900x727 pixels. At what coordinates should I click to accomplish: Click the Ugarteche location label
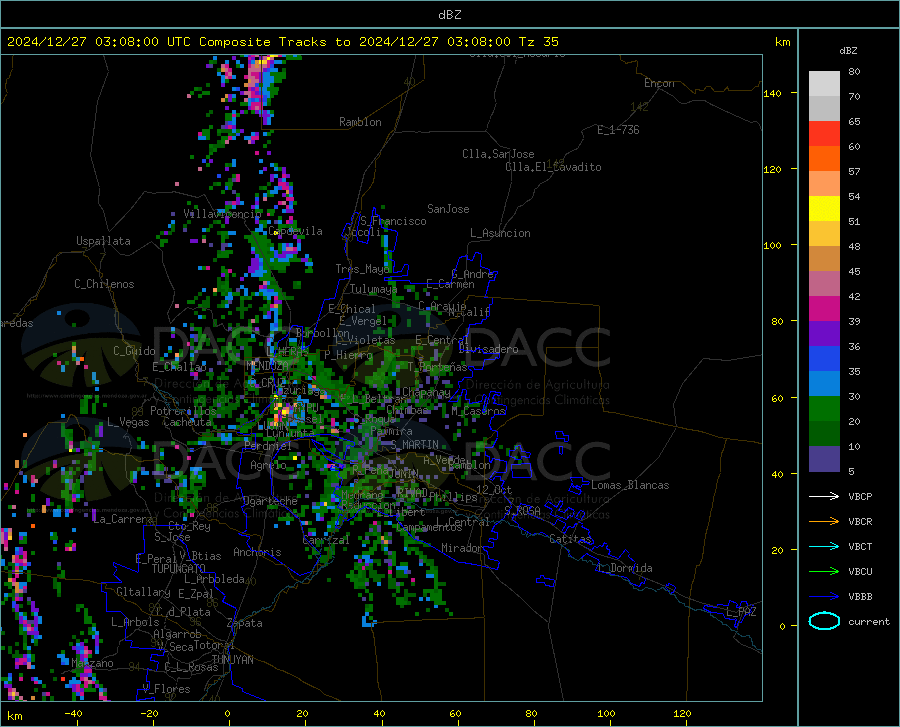tap(270, 501)
